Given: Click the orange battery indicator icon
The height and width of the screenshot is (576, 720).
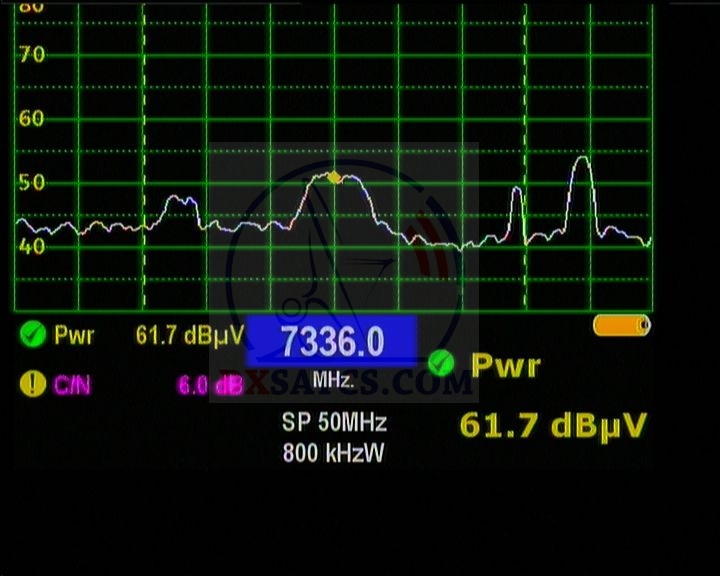Looking at the screenshot, I should pos(621,325).
